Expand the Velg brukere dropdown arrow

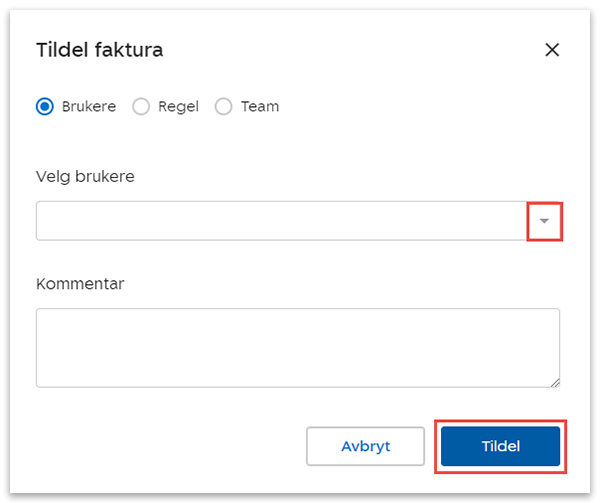tap(544, 221)
